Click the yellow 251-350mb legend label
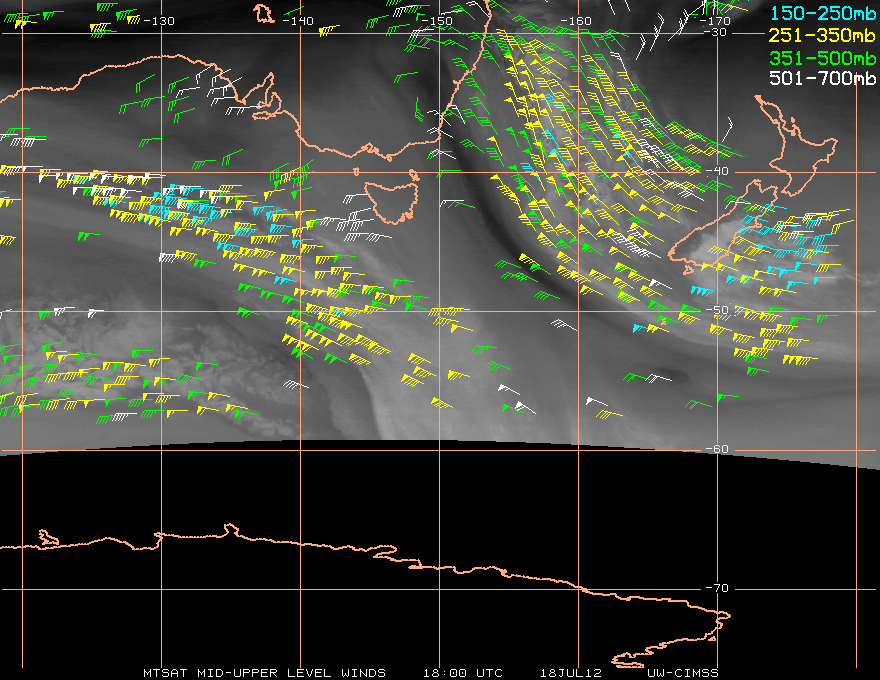The image size is (880, 680). click(x=822, y=35)
